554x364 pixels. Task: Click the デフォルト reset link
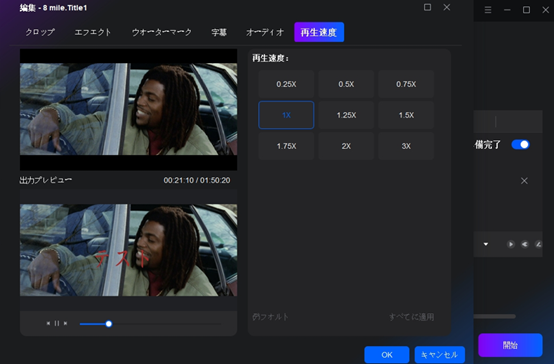point(270,317)
